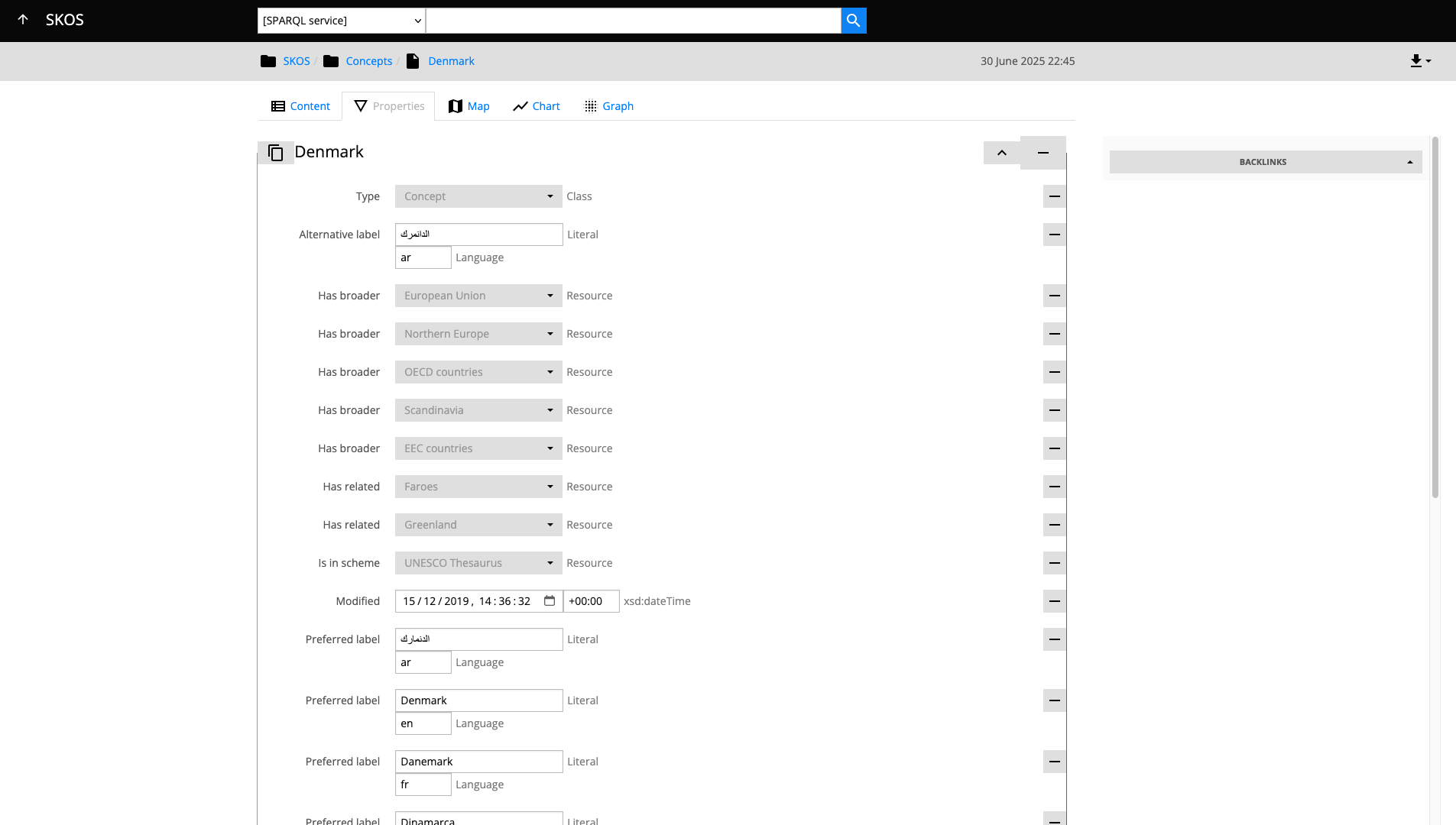Click the 'en' language field
Screen dimensions: 1456x825
(423, 723)
